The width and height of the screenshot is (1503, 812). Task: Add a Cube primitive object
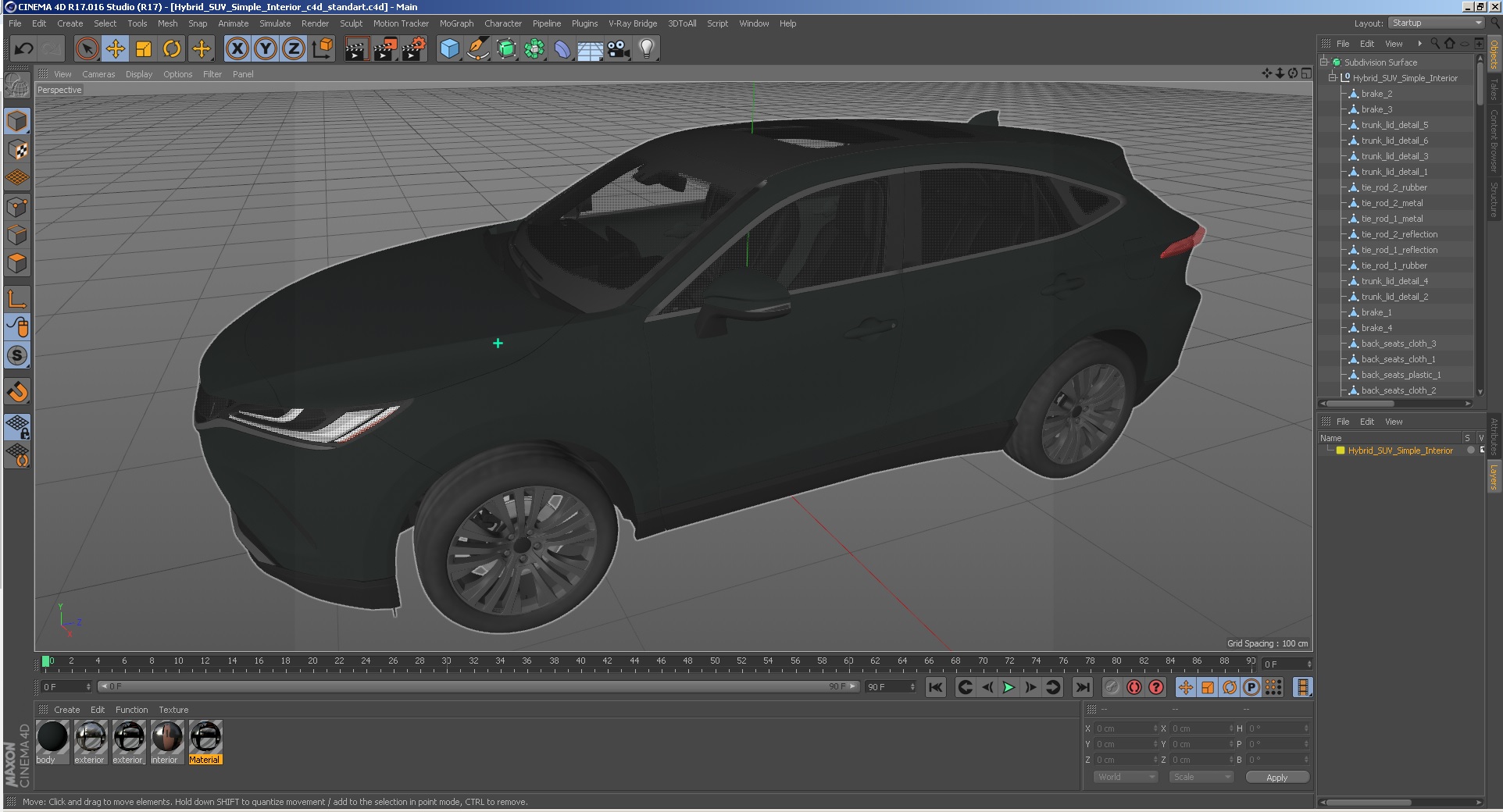(x=450, y=49)
